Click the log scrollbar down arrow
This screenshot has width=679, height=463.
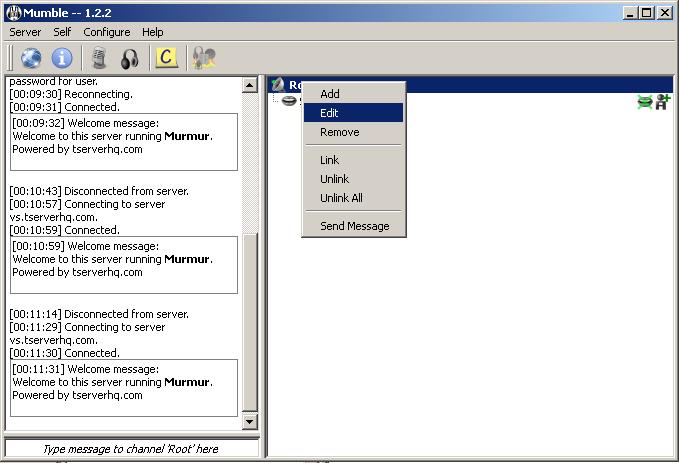[x=250, y=421]
